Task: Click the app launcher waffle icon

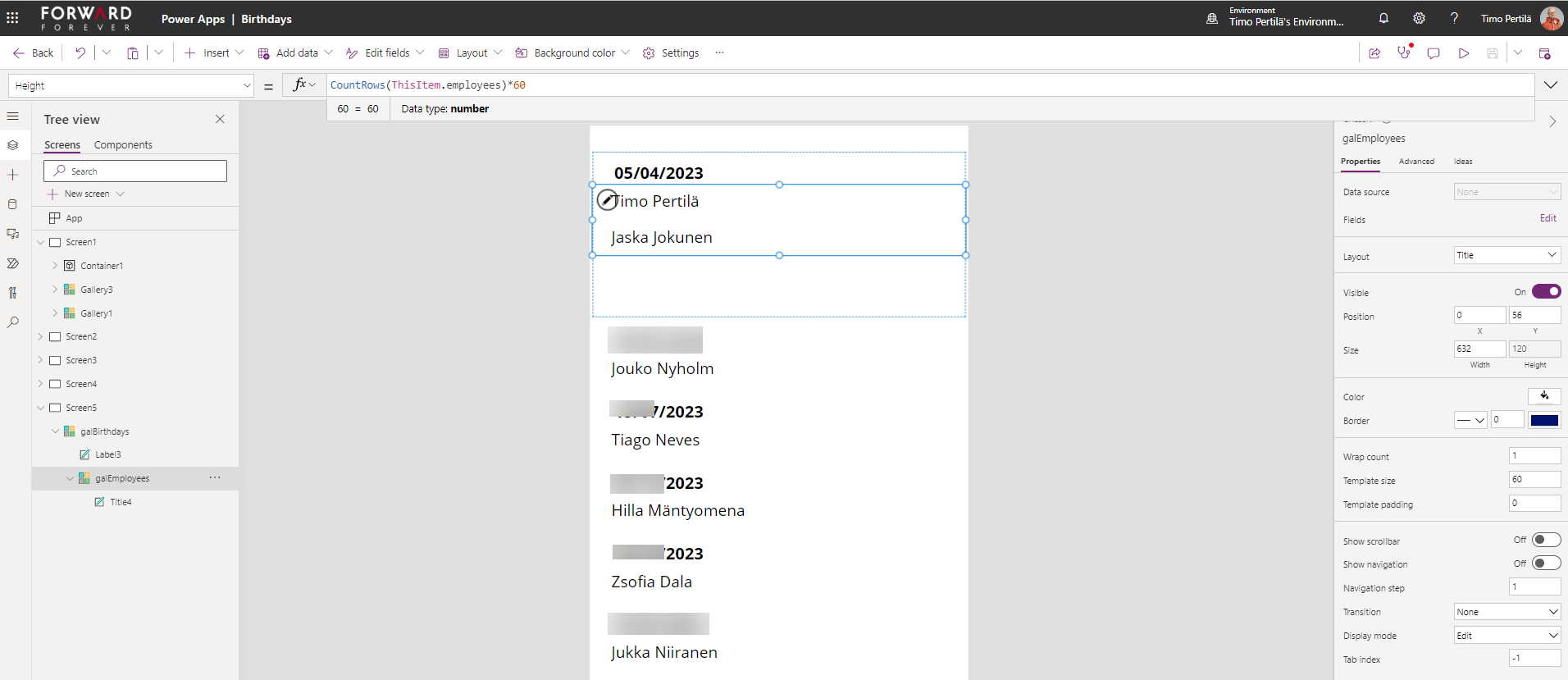Action: point(12,18)
